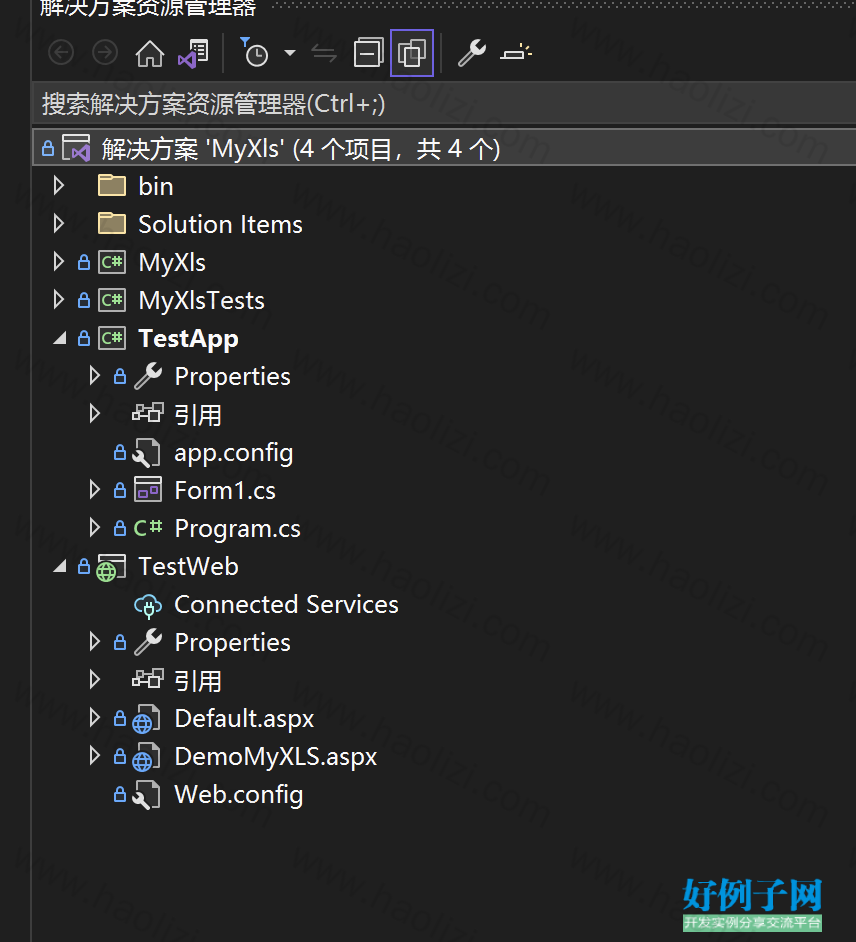Select the solution 'MyXls' root node
The height and width of the screenshot is (942, 856).
[x=443, y=148]
